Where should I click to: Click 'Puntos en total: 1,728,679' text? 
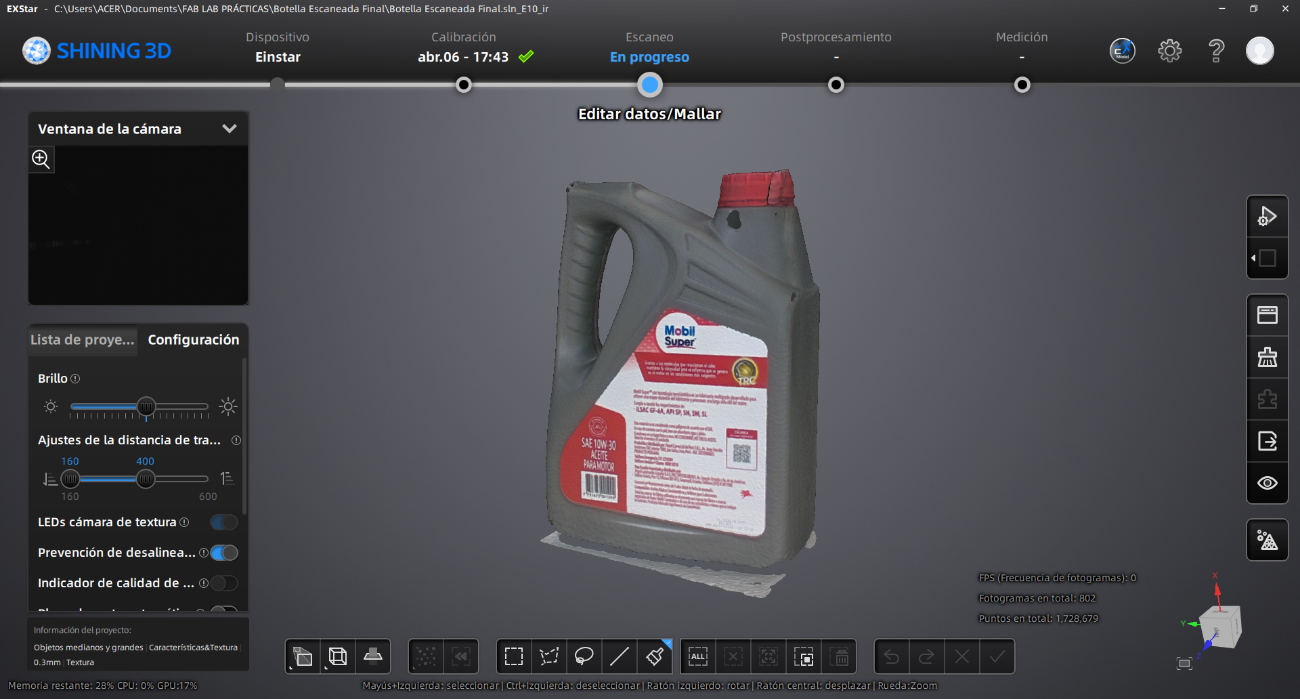click(x=1038, y=618)
